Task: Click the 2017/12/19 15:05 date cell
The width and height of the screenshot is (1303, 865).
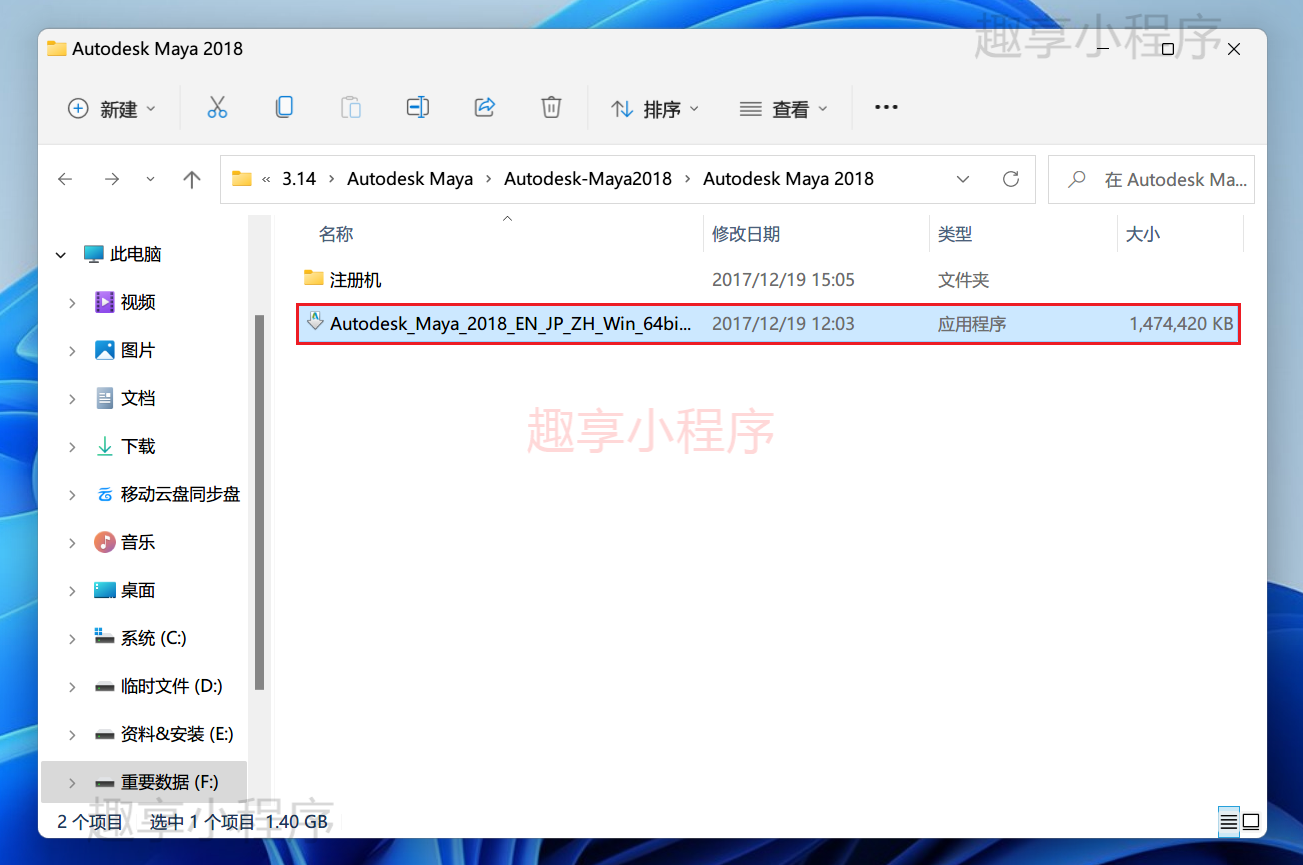Action: point(783,280)
